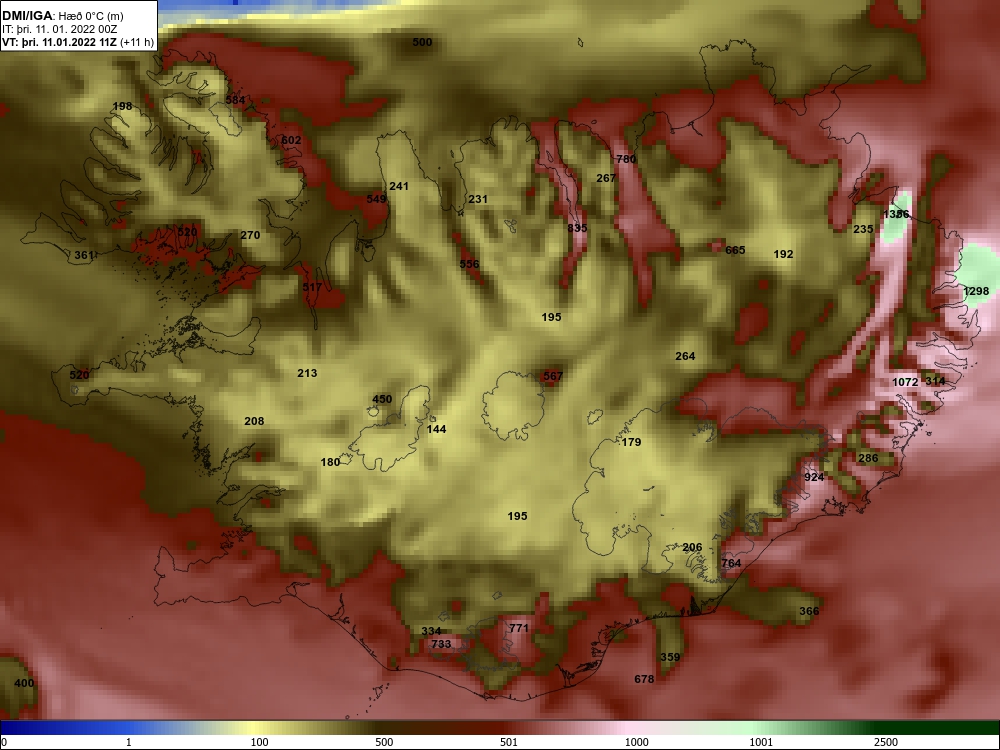This screenshot has height=750, width=1000.
Task: Click the valid time line 'VT: þri. 11.01.2022 11Z'
Action: pyautogui.click(x=60, y=43)
